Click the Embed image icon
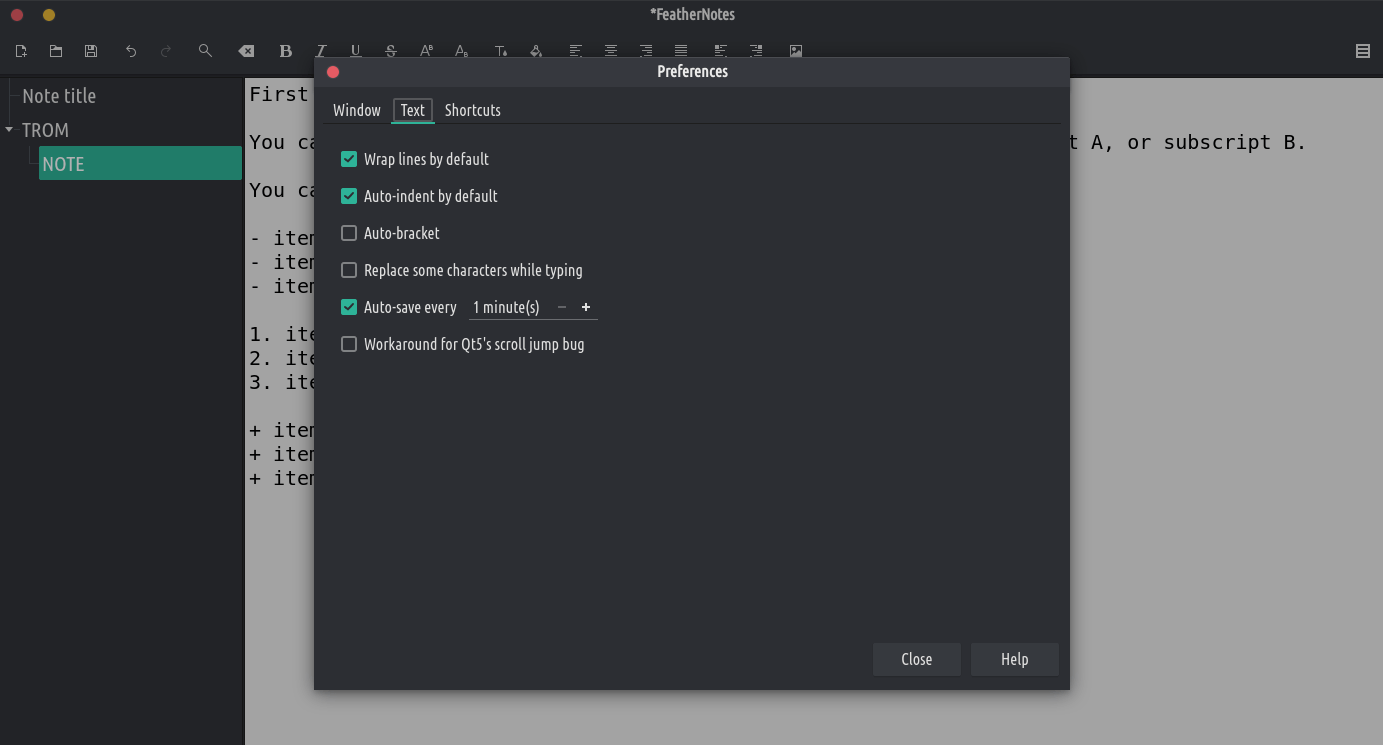 pyautogui.click(x=796, y=51)
